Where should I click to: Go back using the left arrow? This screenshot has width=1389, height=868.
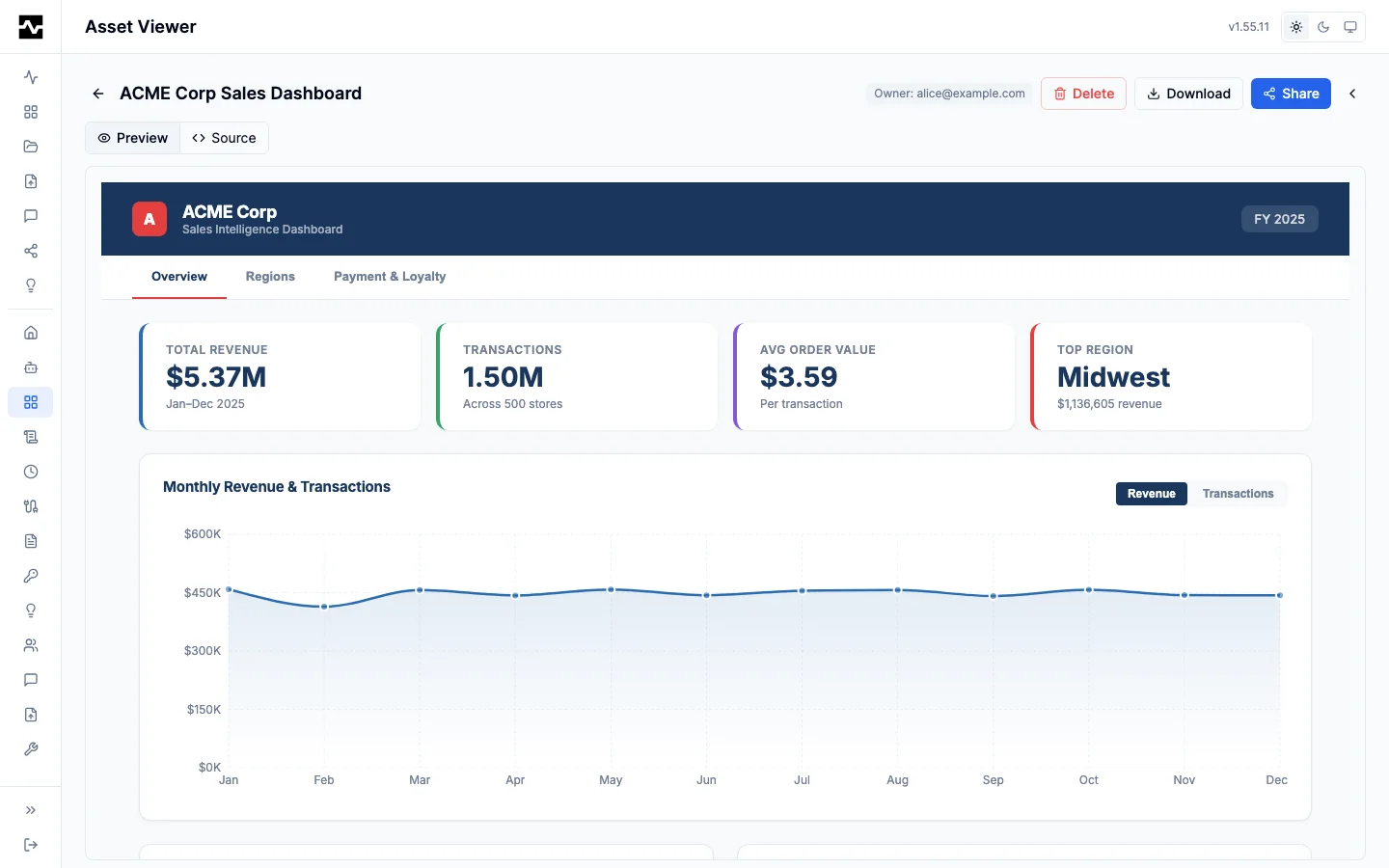pyautogui.click(x=97, y=94)
